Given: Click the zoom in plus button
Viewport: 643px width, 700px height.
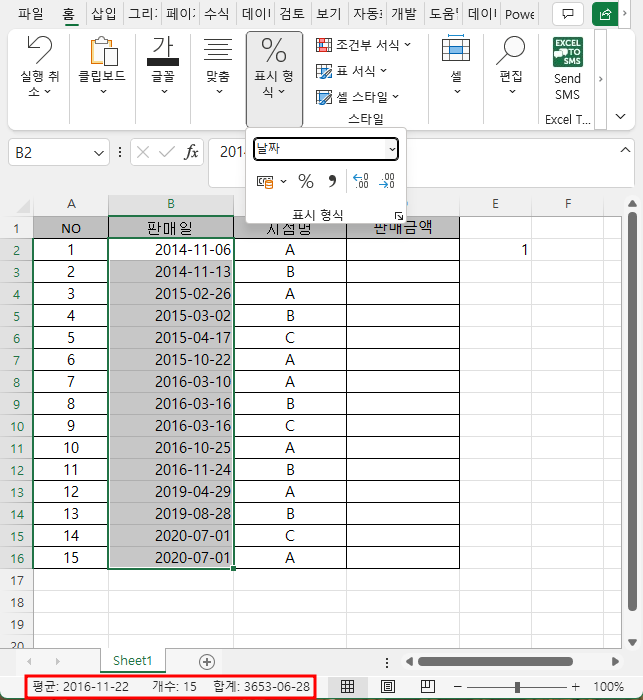Looking at the screenshot, I should pos(576,687).
